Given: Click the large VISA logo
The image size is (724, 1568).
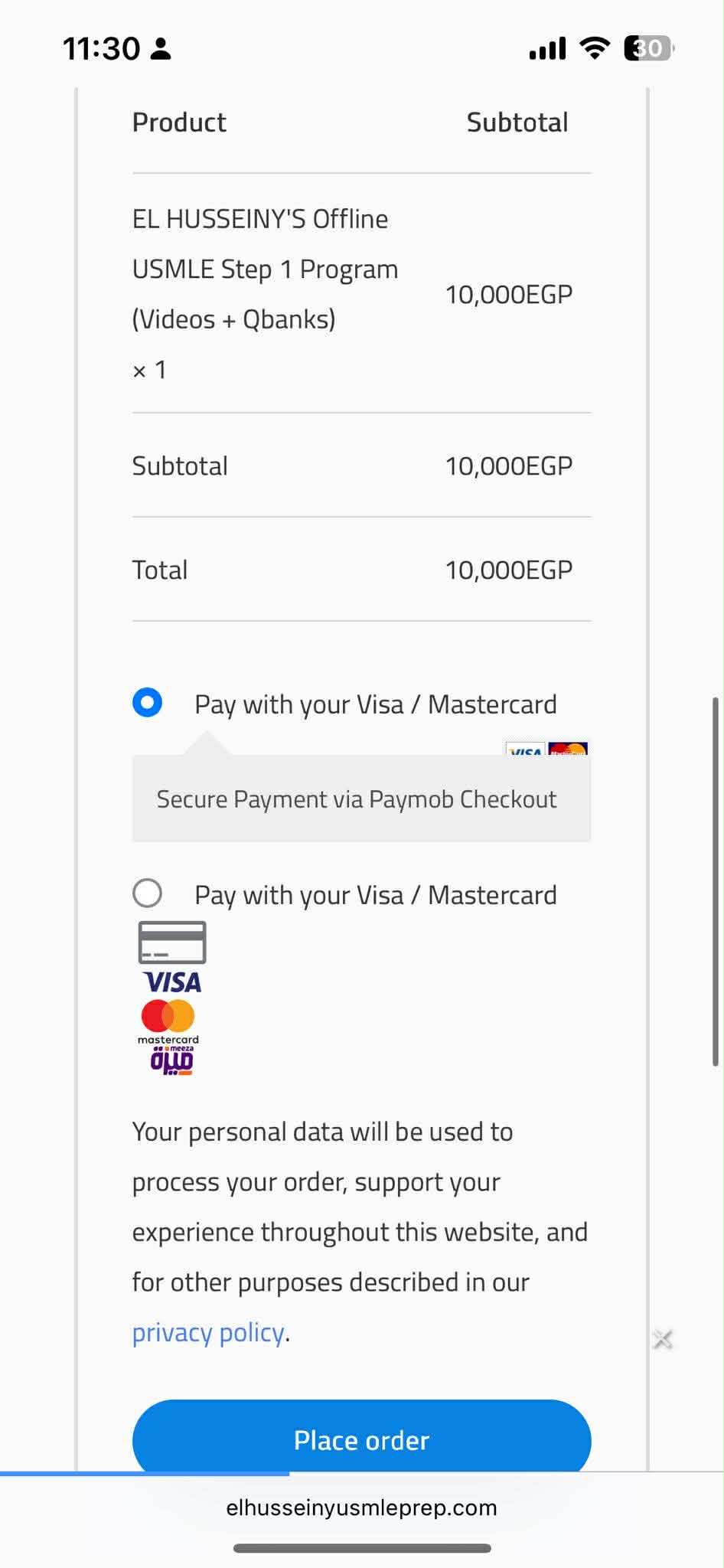Looking at the screenshot, I should pyautogui.click(x=172, y=982).
